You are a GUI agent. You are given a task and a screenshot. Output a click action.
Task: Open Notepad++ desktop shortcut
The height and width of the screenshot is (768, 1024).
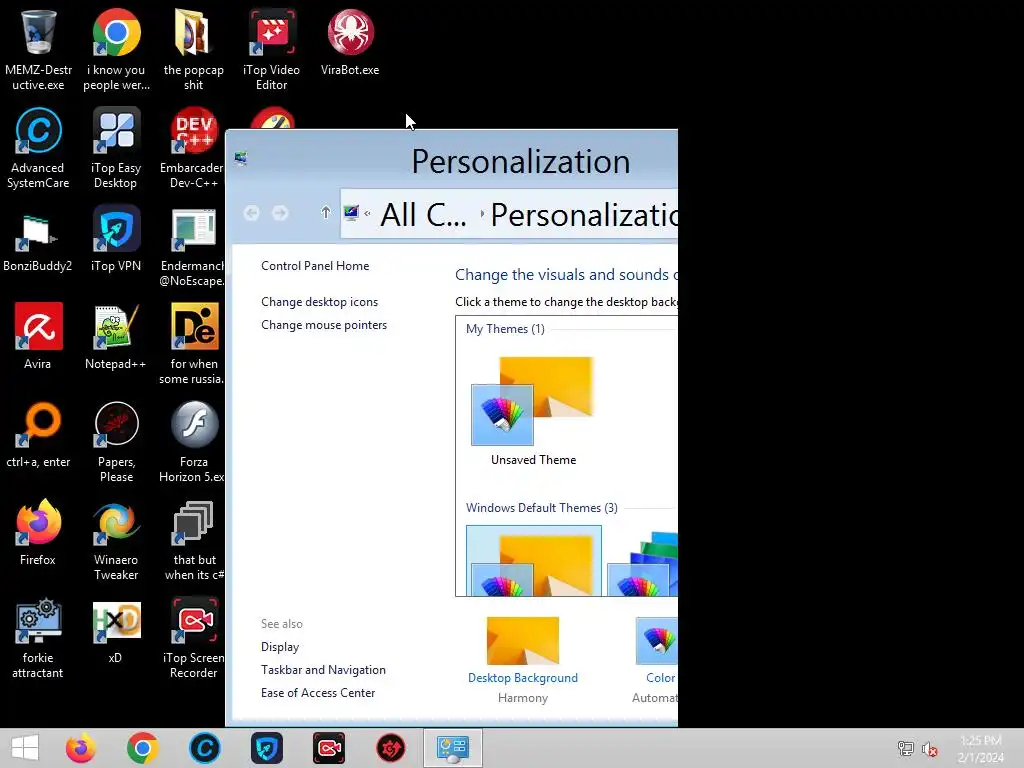pyautogui.click(x=116, y=337)
